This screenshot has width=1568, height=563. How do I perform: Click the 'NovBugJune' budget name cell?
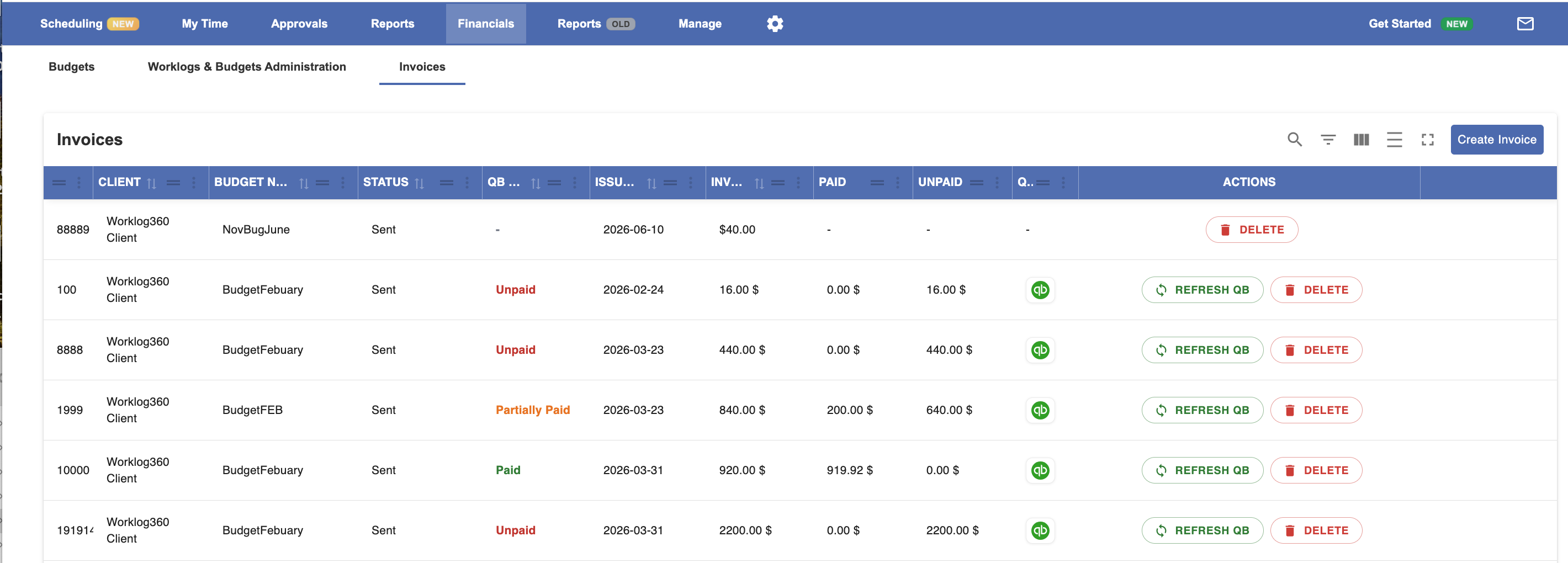pyautogui.click(x=256, y=230)
